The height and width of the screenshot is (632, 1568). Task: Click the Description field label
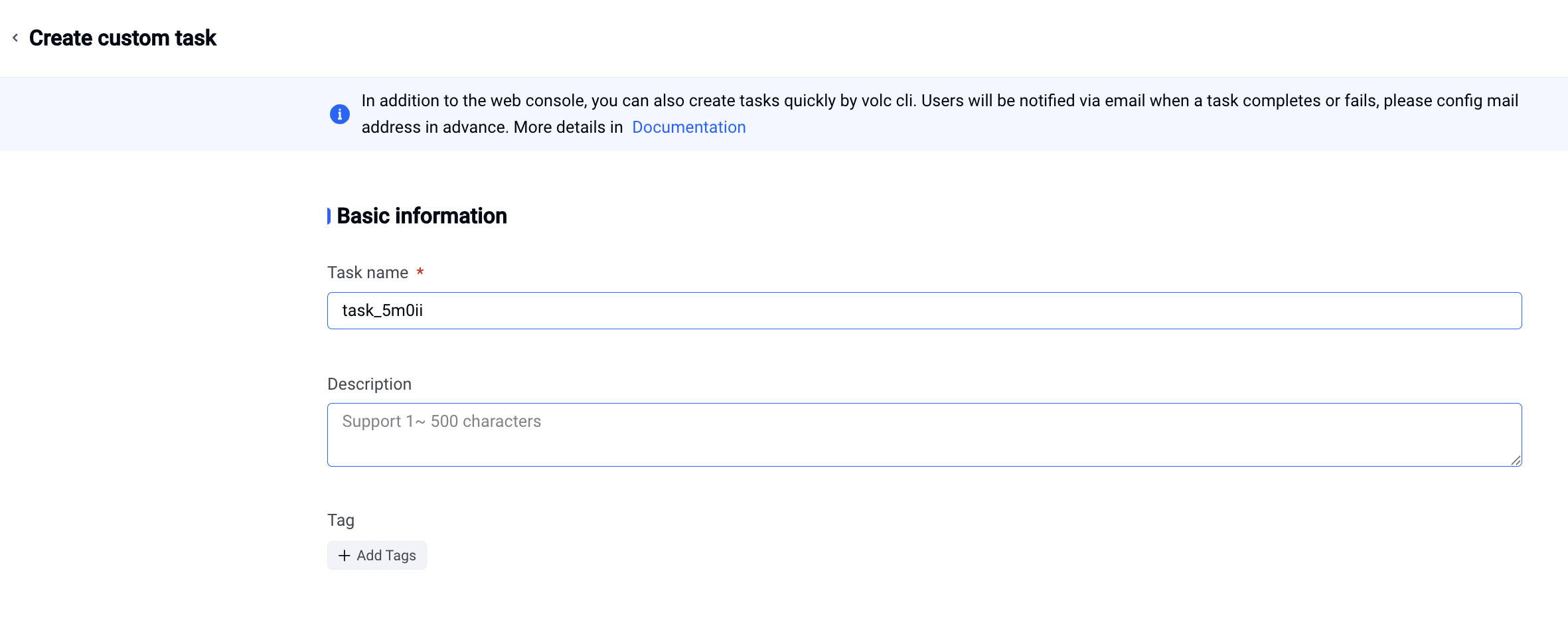tap(369, 384)
